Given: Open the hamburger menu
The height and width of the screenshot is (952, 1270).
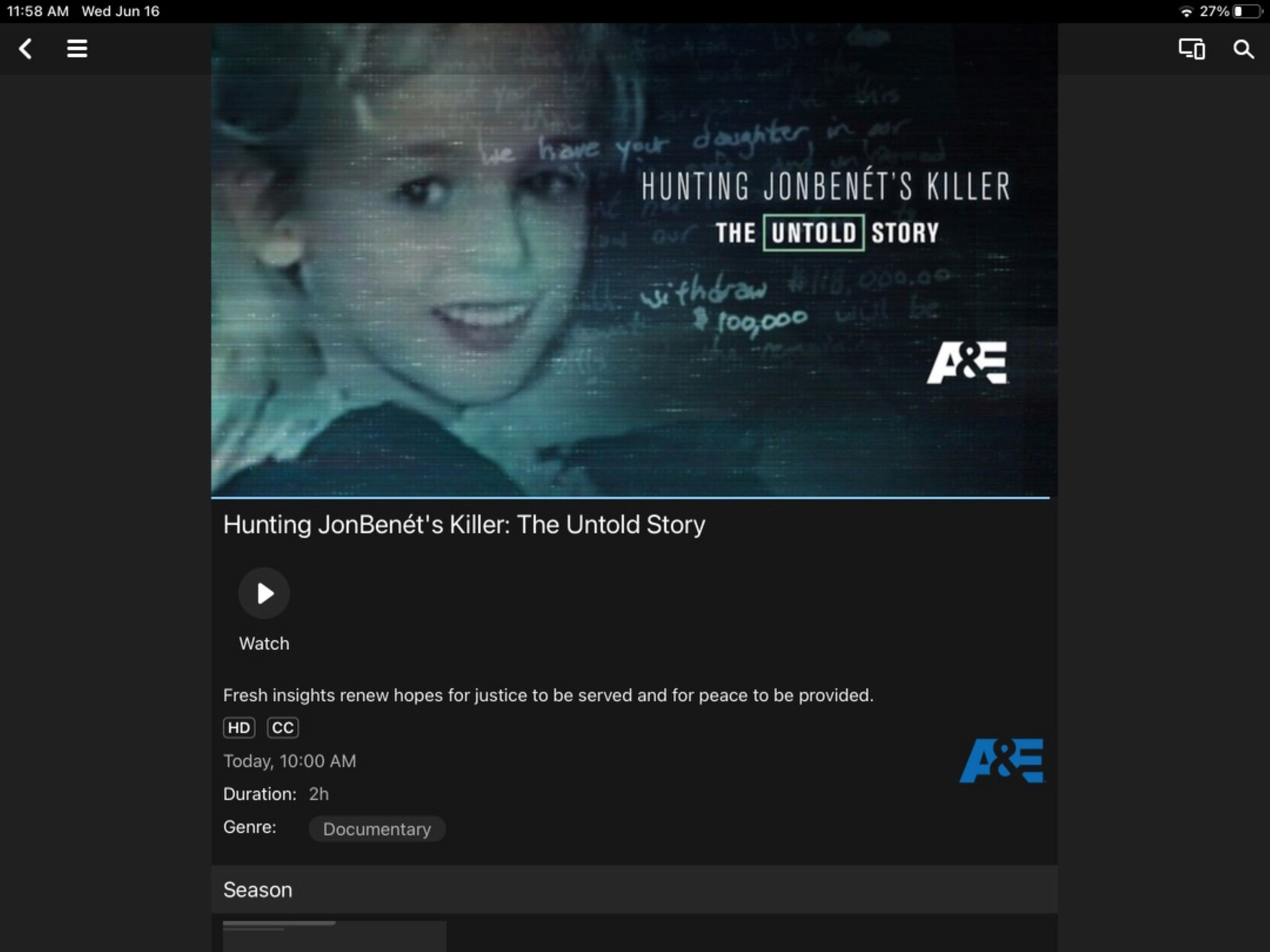Looking at the screenshot, I should tap(77, 49).
